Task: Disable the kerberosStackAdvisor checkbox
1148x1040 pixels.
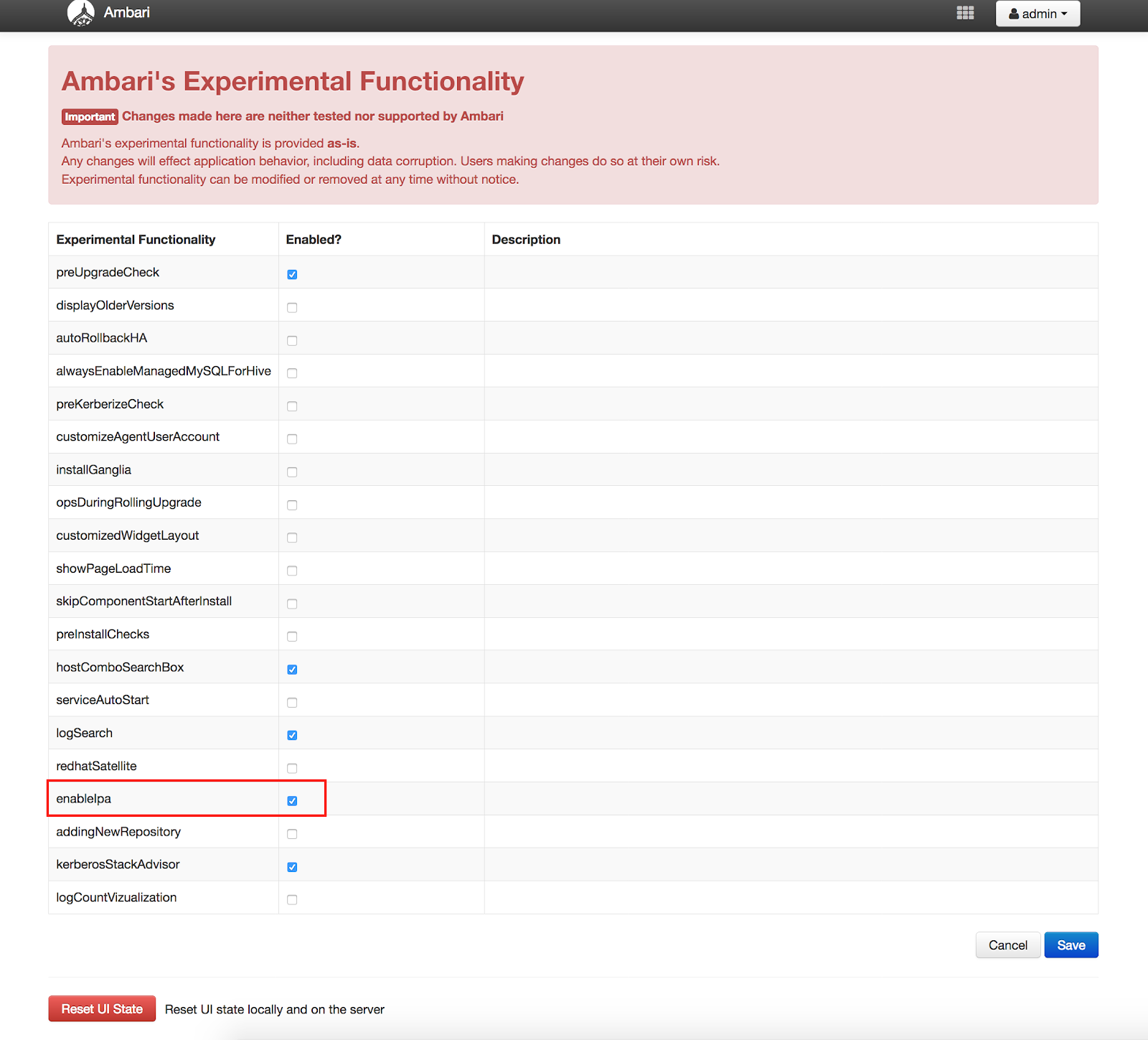Action: point(292,867)
